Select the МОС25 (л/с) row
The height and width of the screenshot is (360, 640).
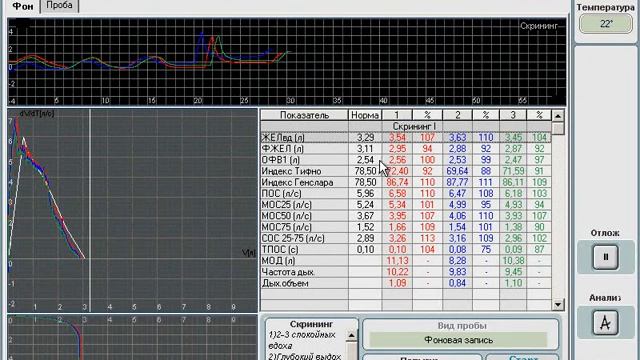tap(406, 204)
